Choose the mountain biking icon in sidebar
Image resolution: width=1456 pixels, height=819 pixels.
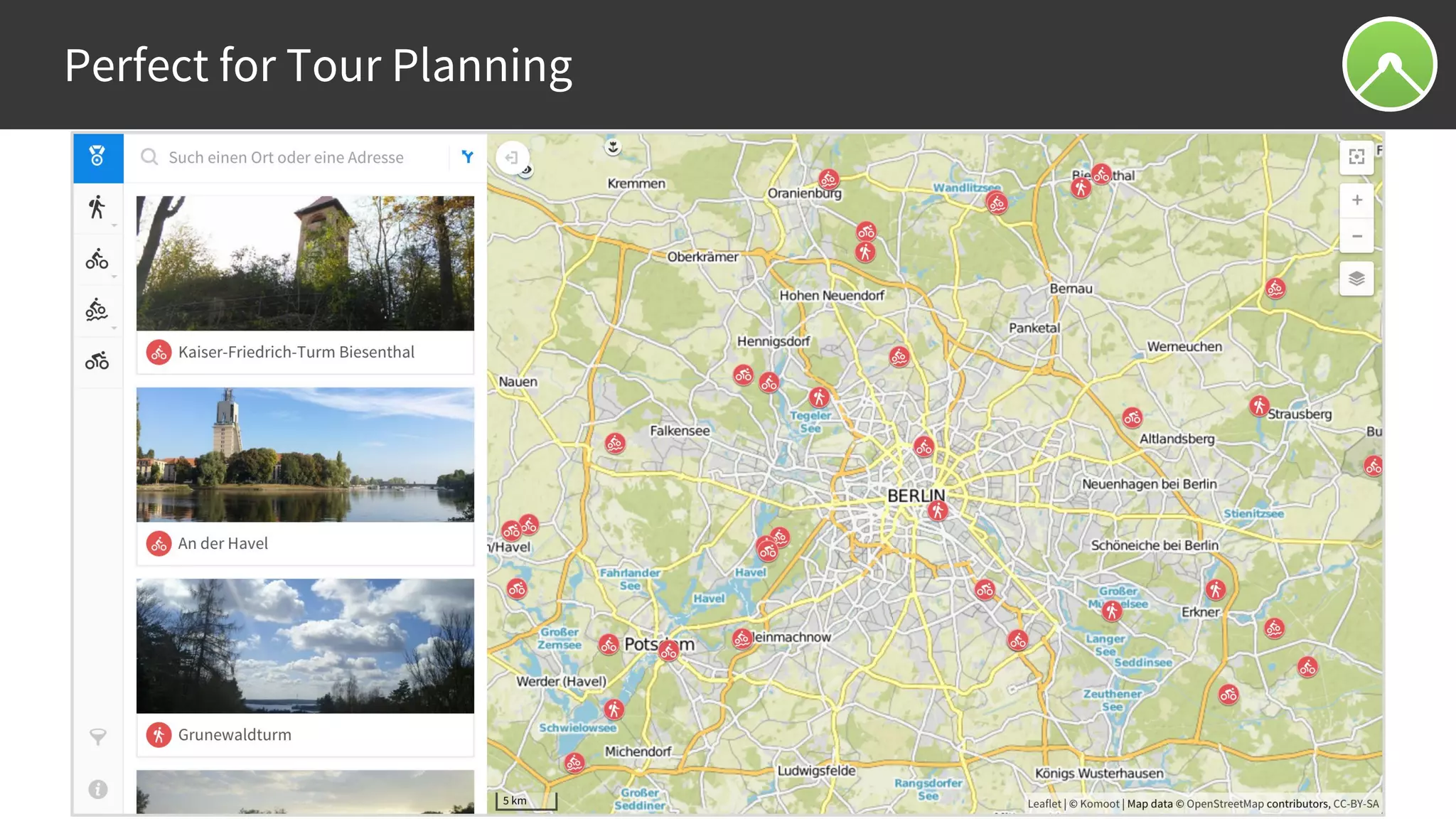[x=97, y=311]
